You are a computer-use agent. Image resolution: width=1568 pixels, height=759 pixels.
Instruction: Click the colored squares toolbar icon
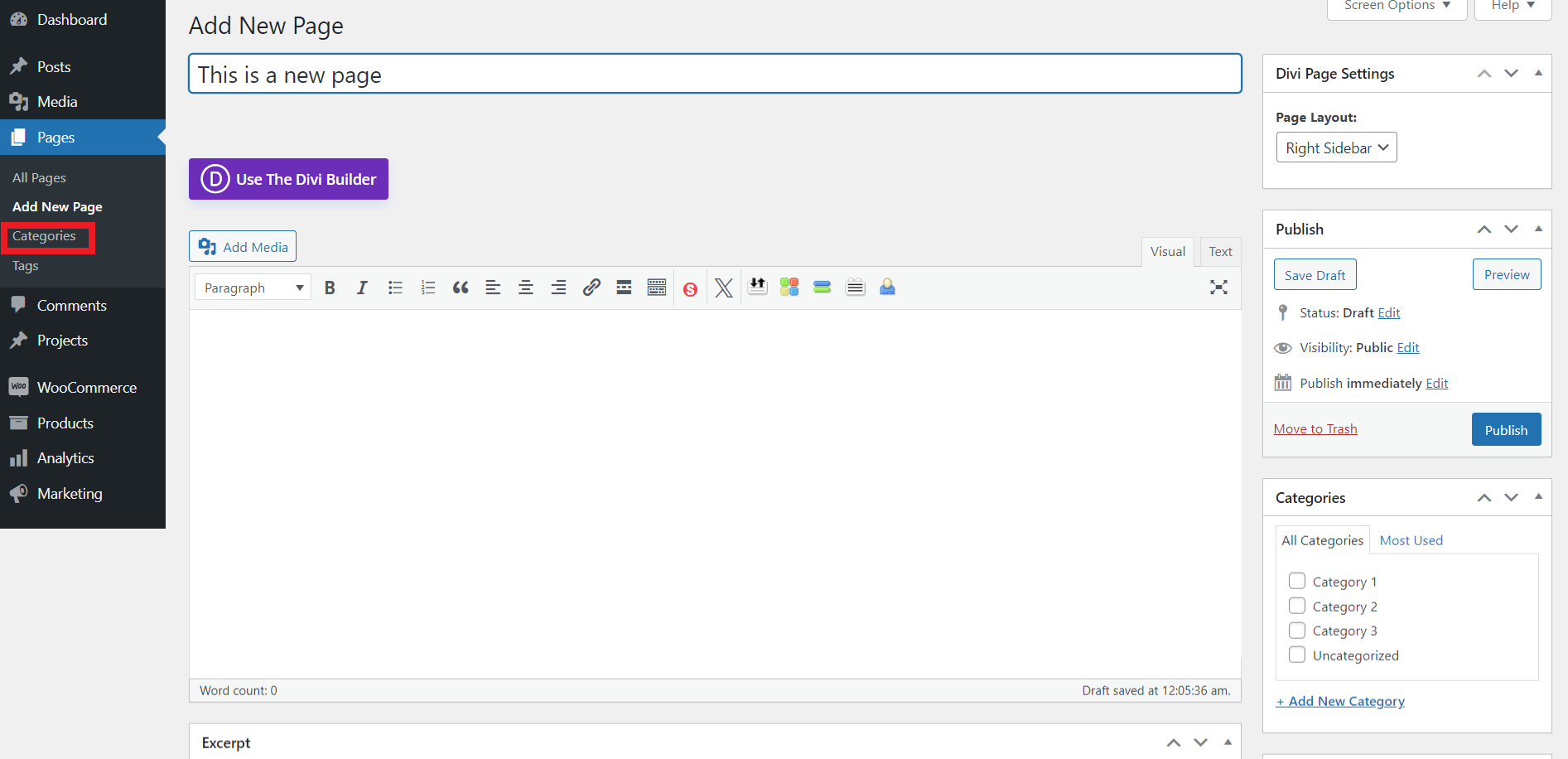point(789,287)
